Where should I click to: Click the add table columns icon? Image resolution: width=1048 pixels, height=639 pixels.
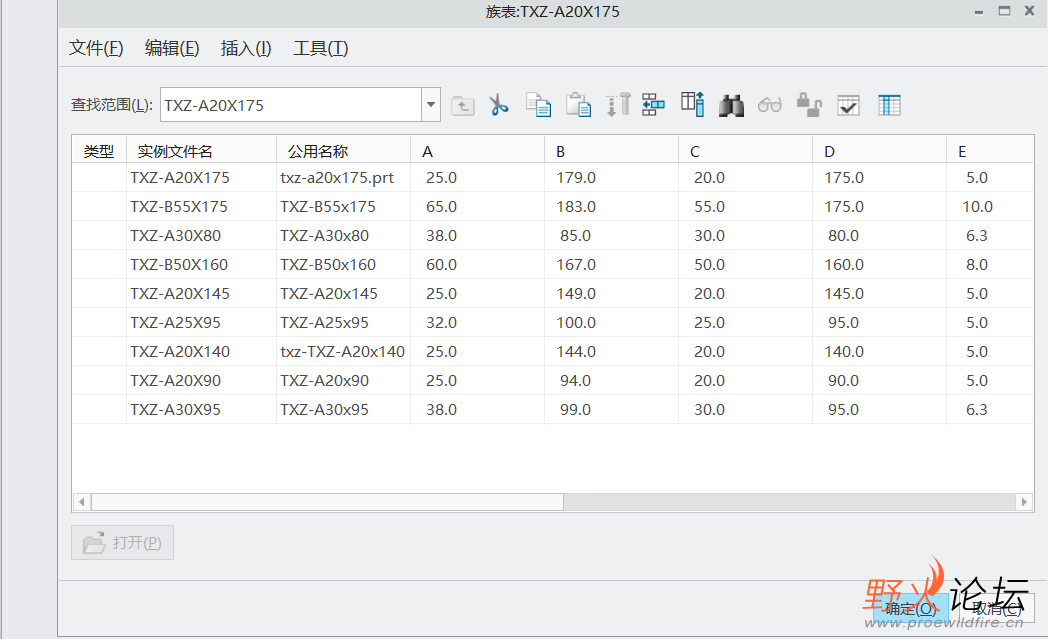(x=692, y=104)
